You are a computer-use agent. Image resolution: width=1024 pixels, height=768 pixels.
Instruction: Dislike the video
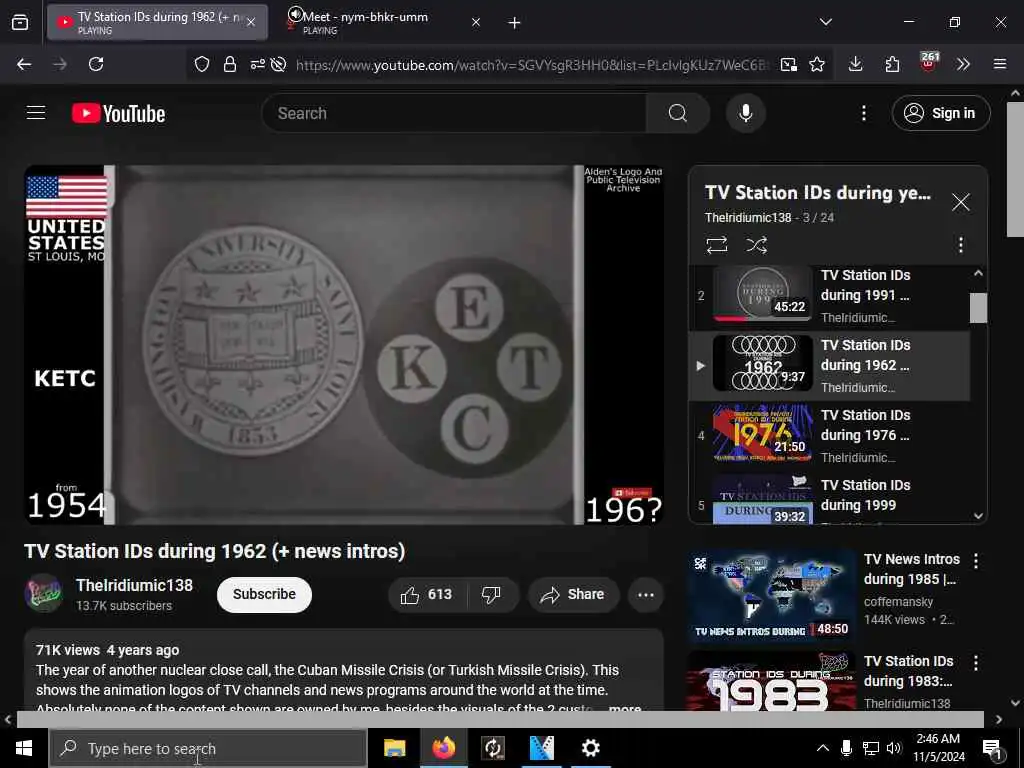(x=491, y=594)
